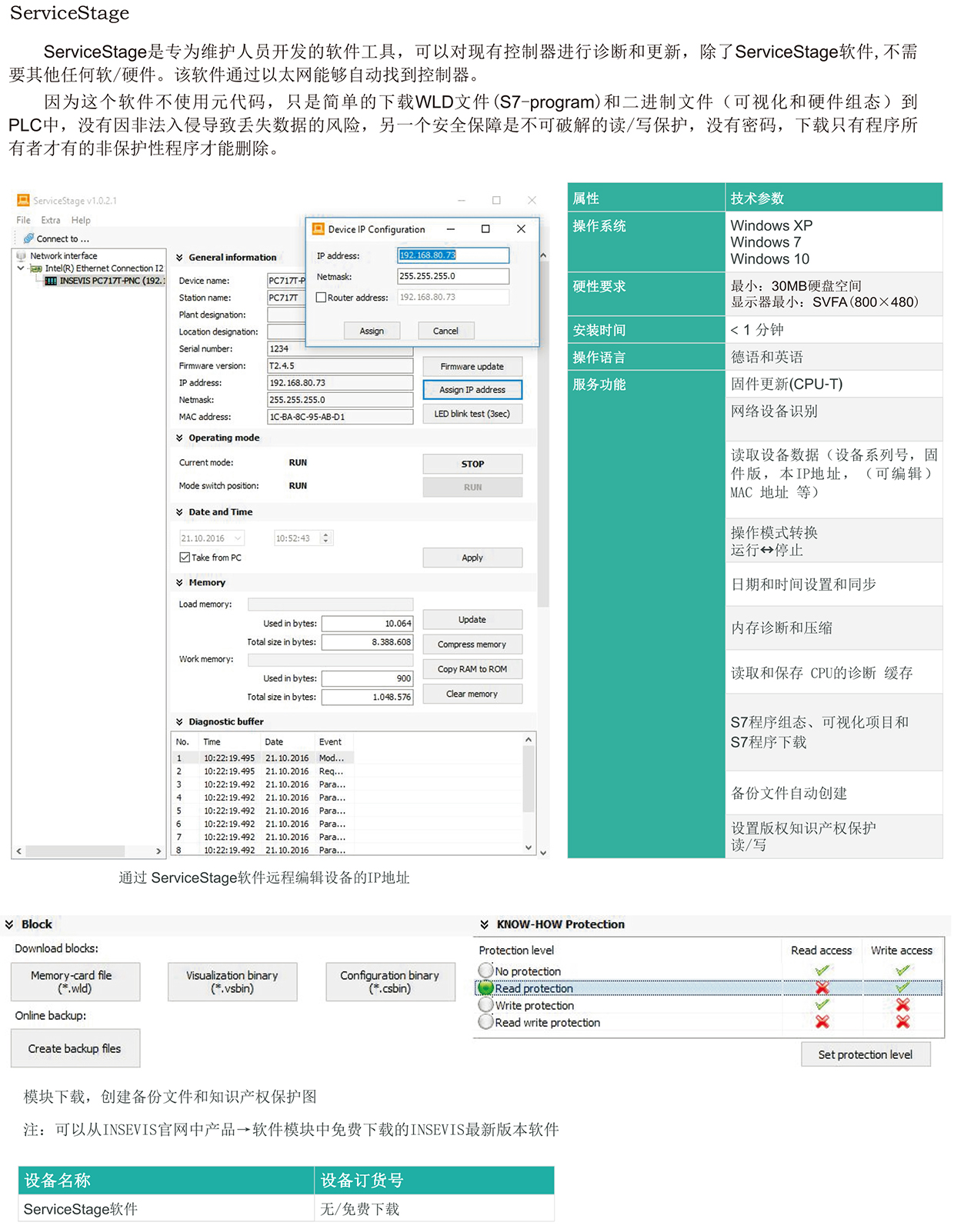The image size is (954, 1232).
Task: Click the Assign button in dialog
Action: click(372, 331)
